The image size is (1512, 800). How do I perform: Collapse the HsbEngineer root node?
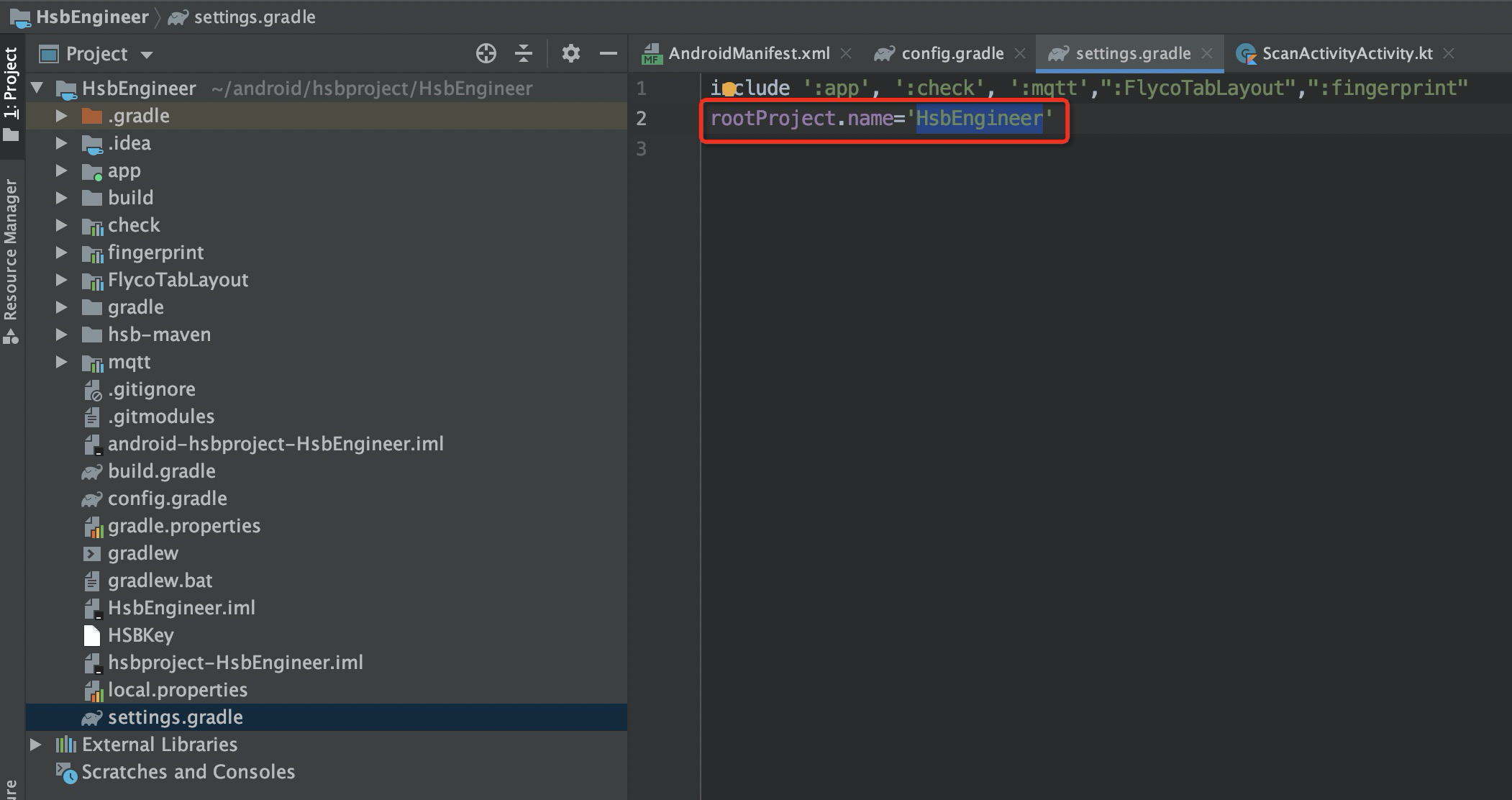37,88
